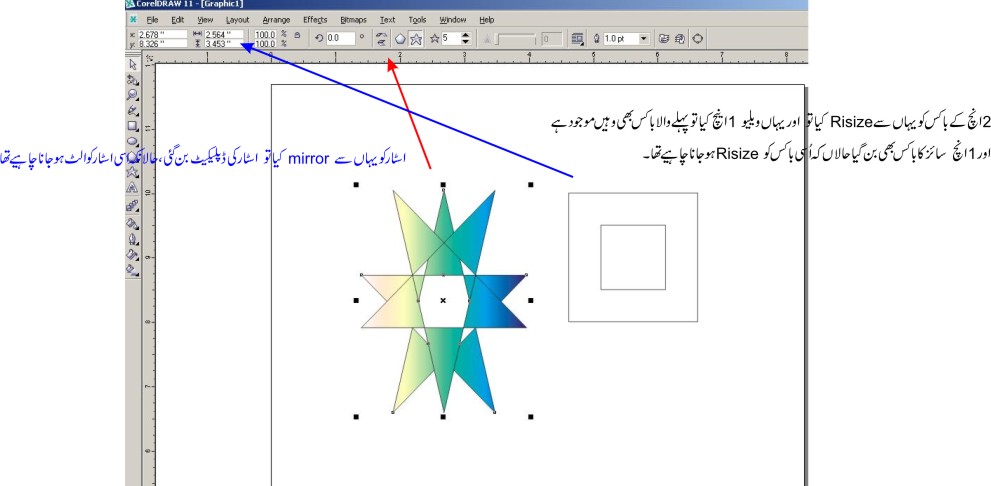Switch shape to Polygon mode
The height and width of the screenshot is (486, 991).
point(399,39)
